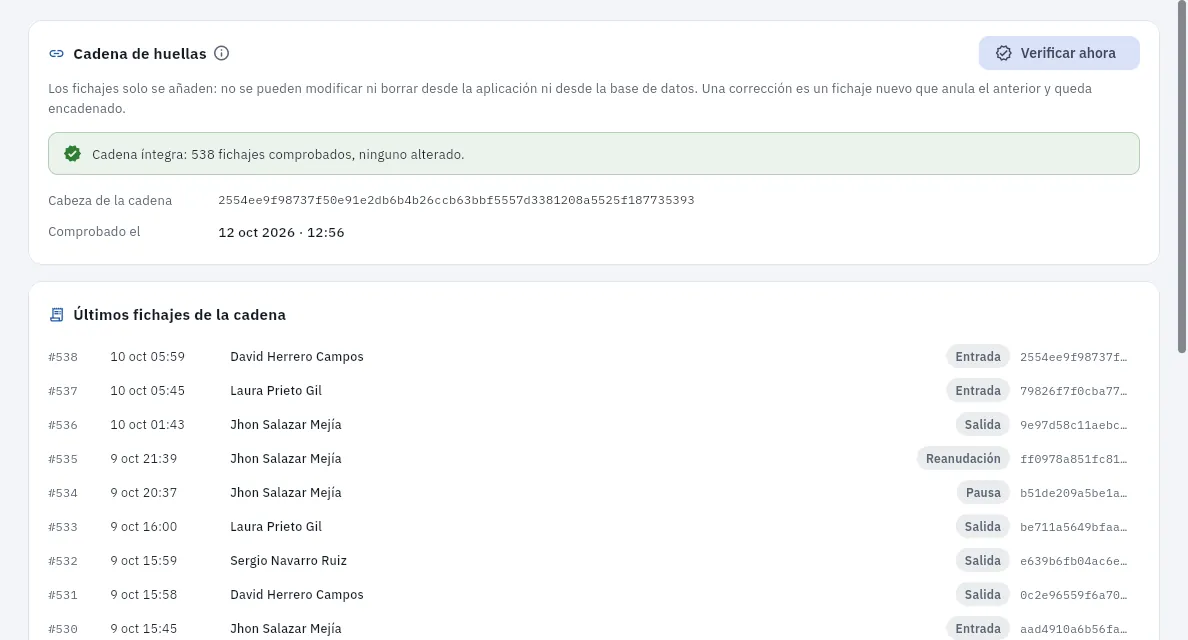Select the timestamp 9 oct 21:39

pos(144,459)
